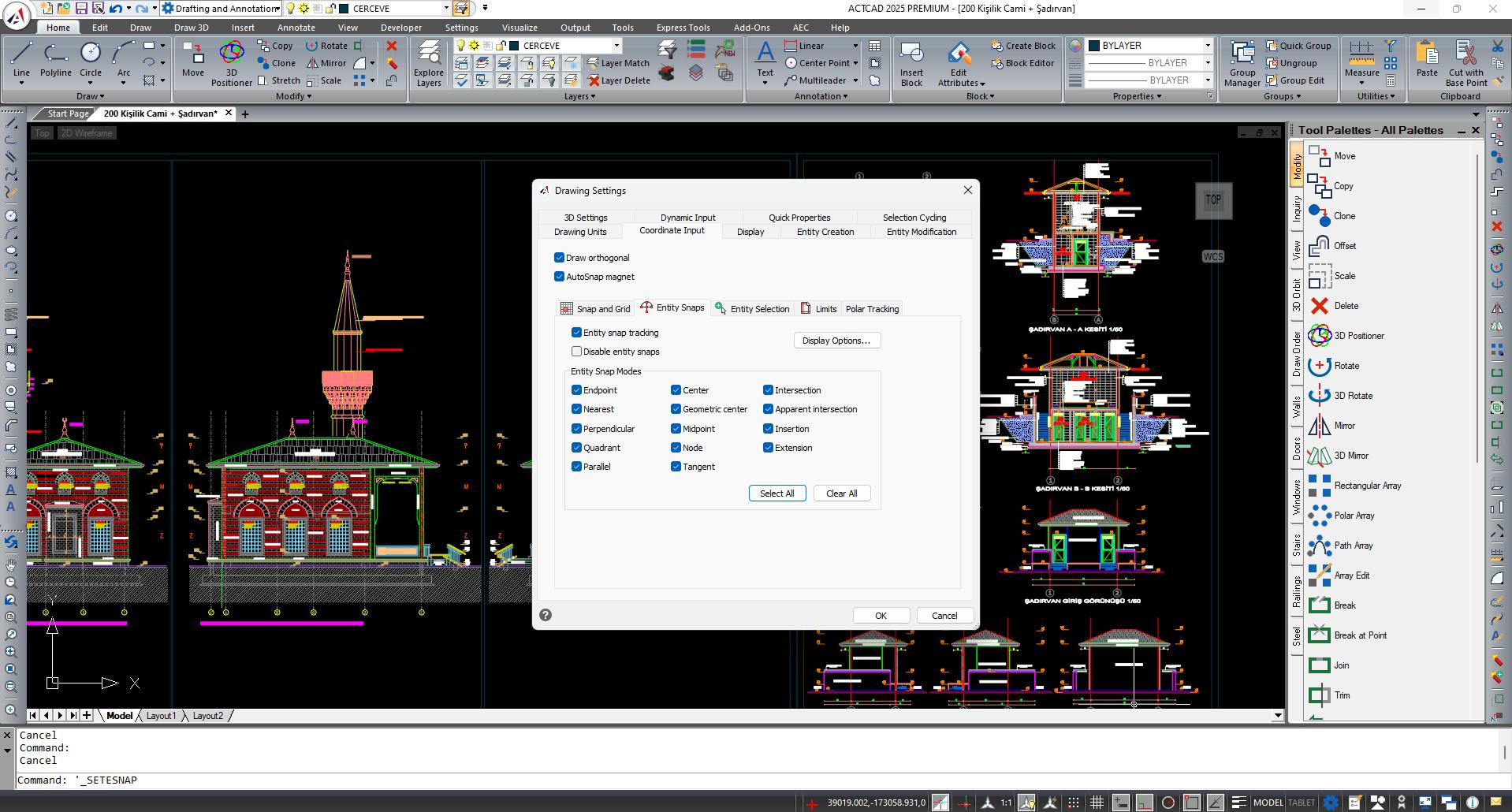
Task: Open the Linear dimension dropdown arrow
Action: pyautogui.click(x=855, y=46)
